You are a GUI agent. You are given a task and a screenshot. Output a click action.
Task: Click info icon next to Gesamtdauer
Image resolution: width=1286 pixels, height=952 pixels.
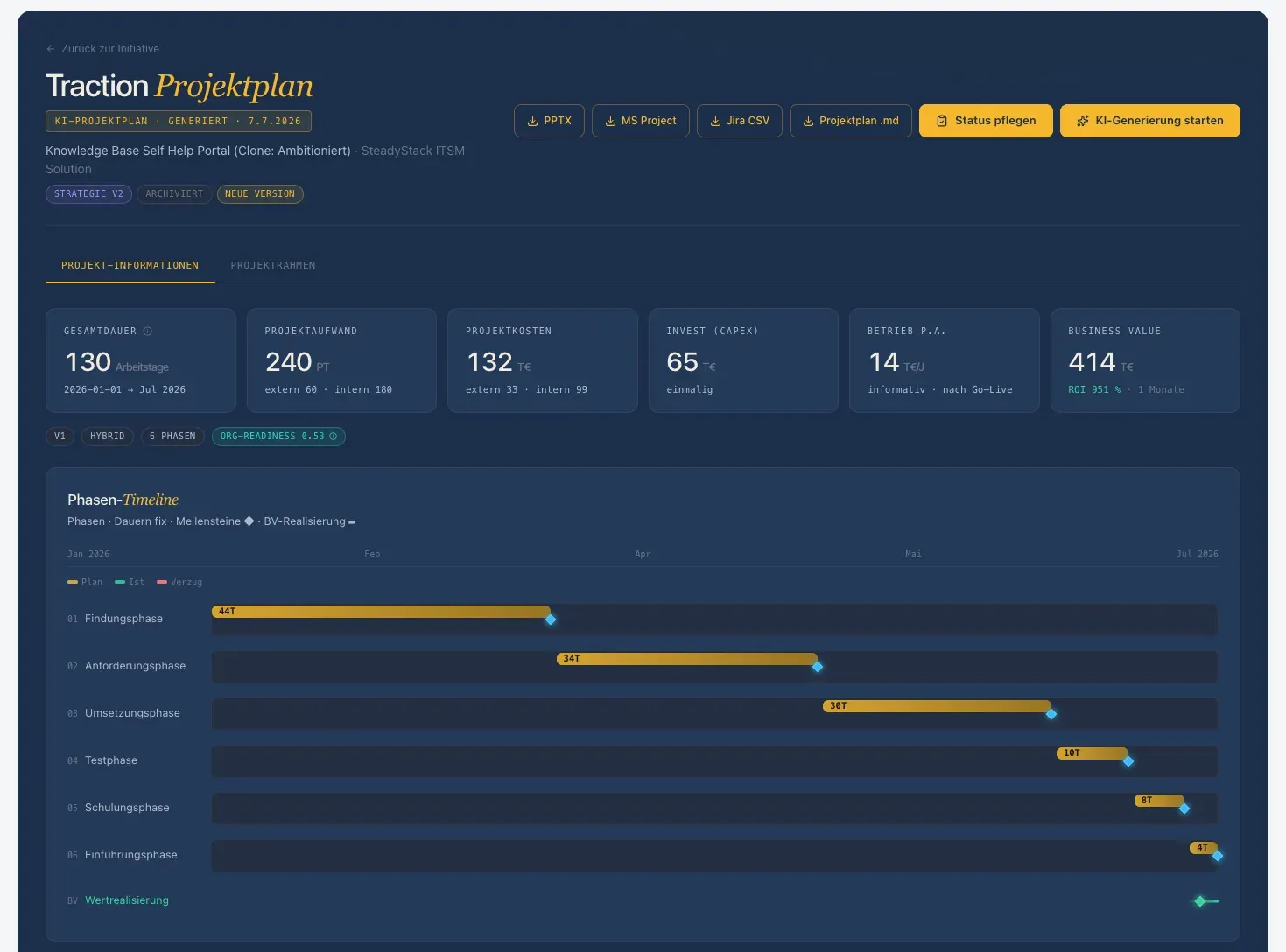[148, 331]
